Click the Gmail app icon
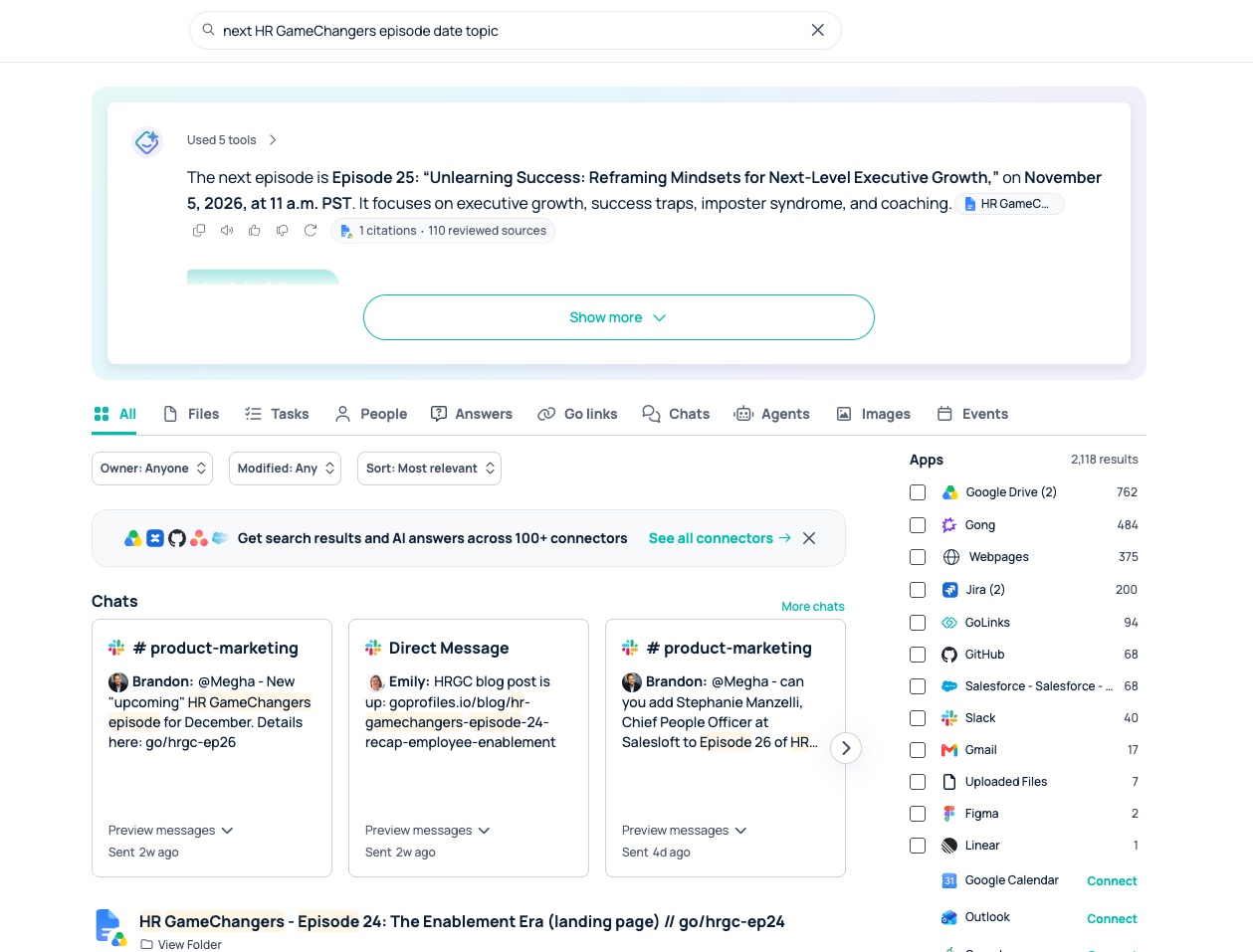This screenshot has width=1253, height=952. (949, 750)
